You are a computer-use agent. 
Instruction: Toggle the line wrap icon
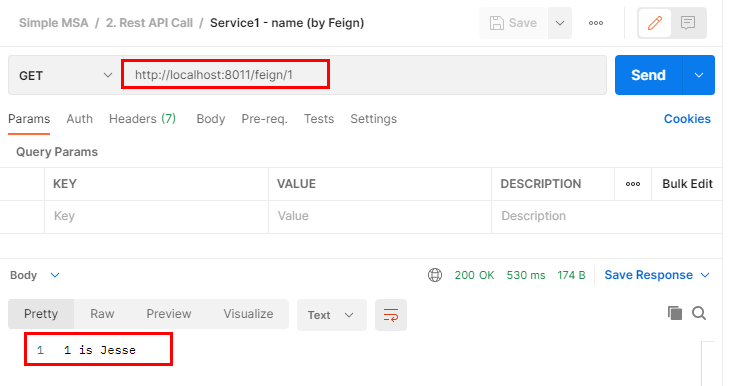click(x=391, y=315)
